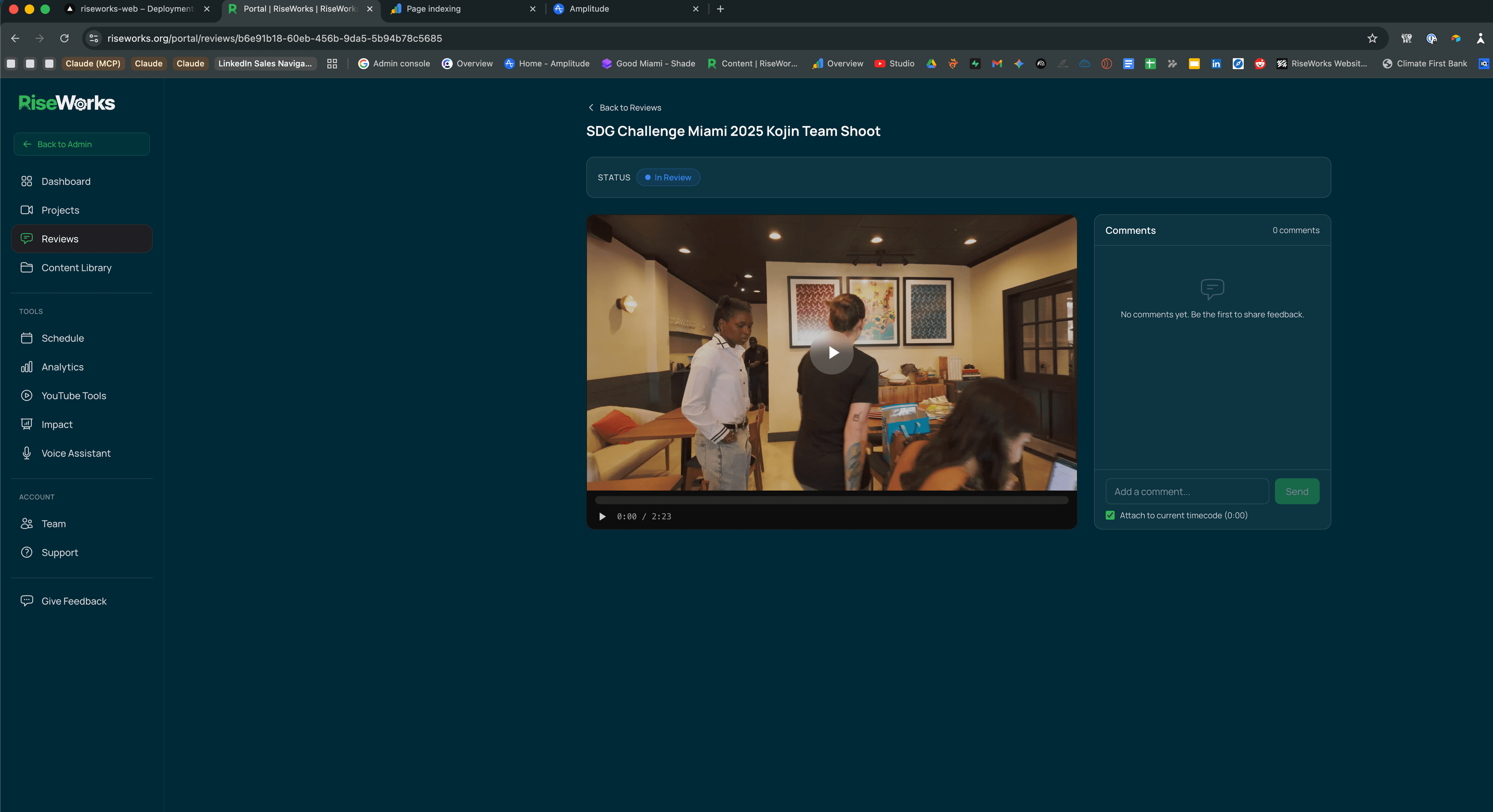The height and width of the screenshot is (812, 1493).
Task: Expand the 'LinkedIn Sales Navigator' tab group
Action: click(x=265, y=64)
